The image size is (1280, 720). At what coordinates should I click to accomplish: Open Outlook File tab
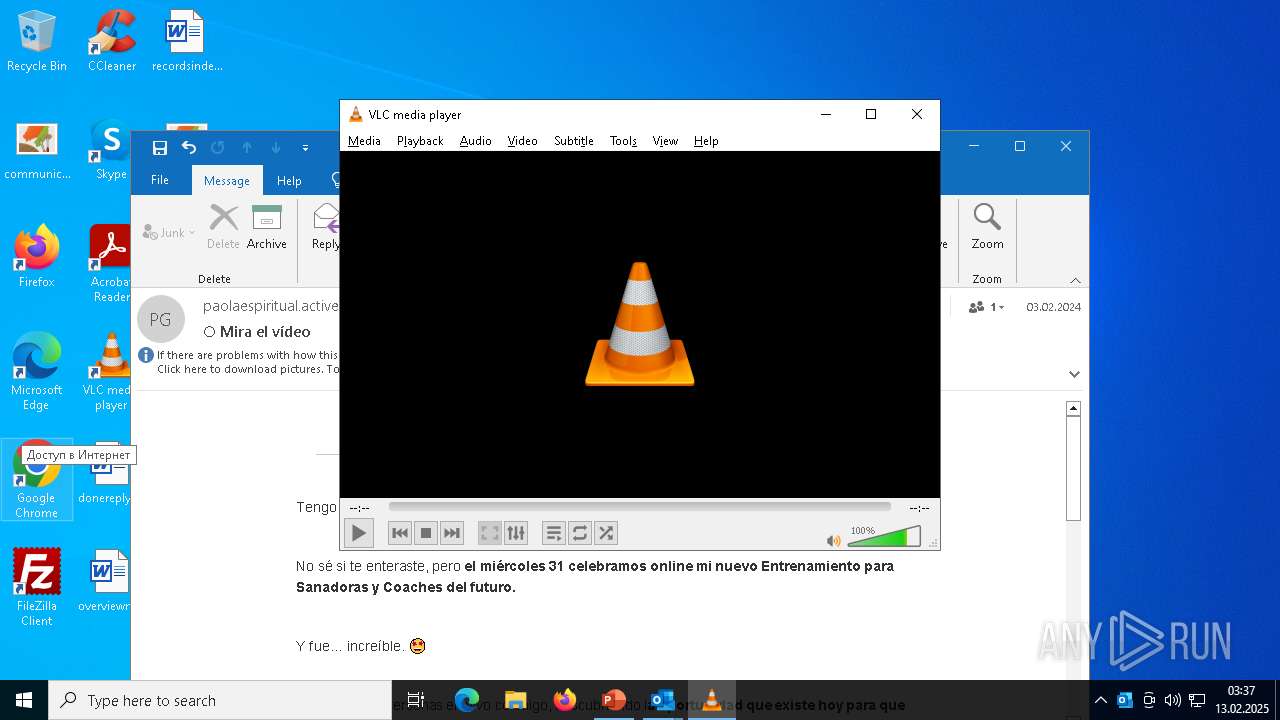coord(160,181)
